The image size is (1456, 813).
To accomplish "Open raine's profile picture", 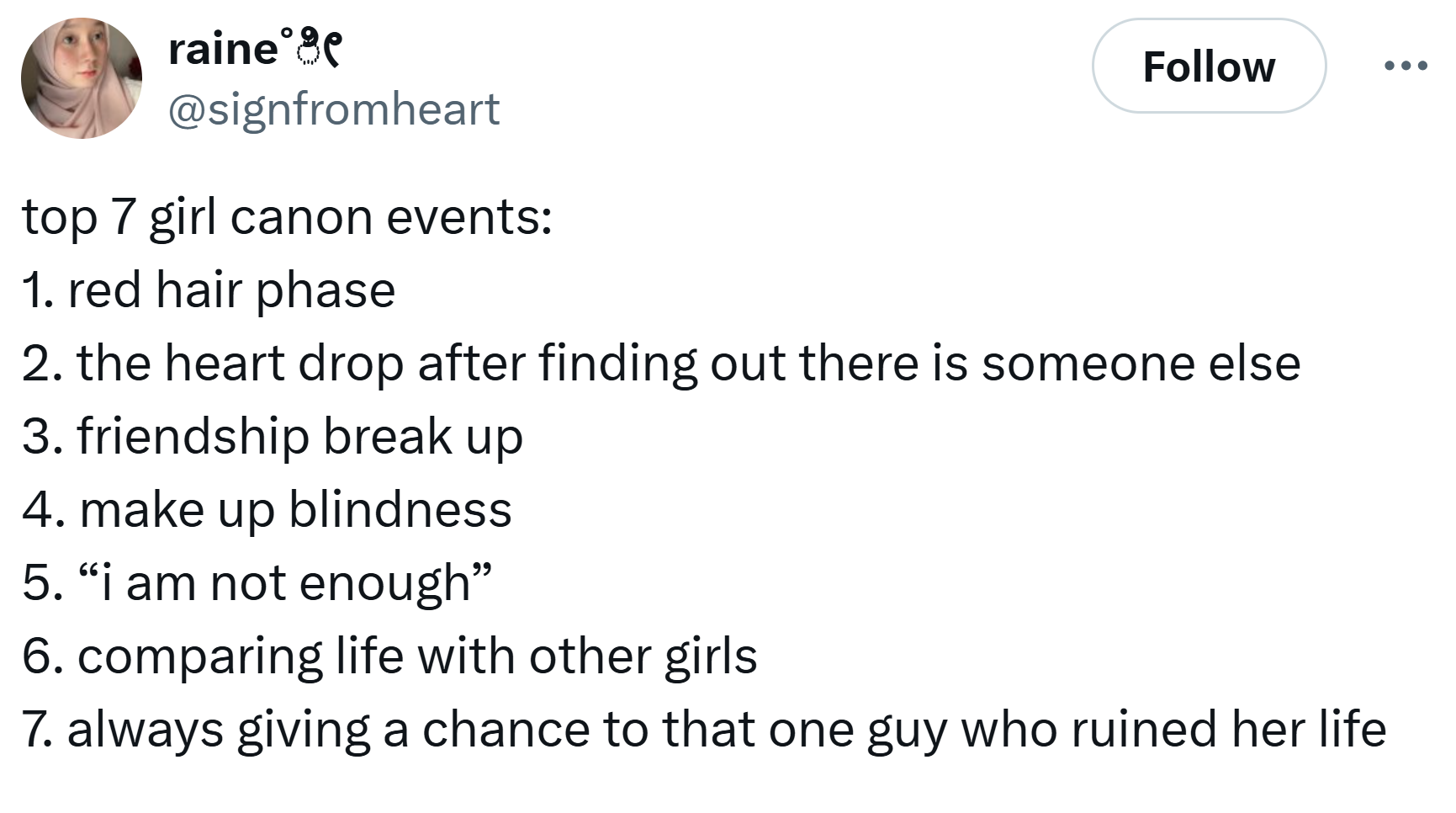I will (82, 78).
